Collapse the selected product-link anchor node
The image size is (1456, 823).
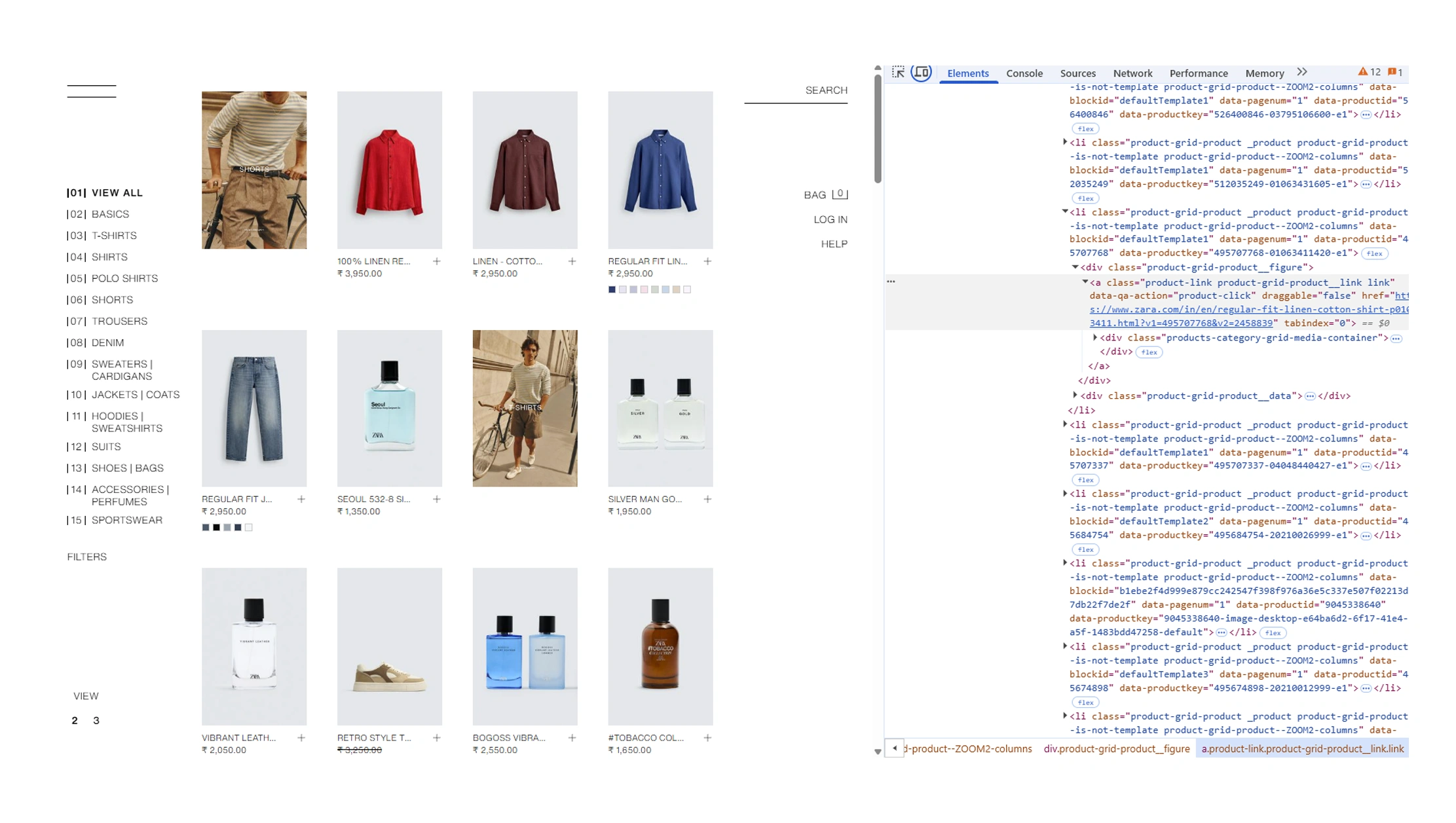point(1085,282)
